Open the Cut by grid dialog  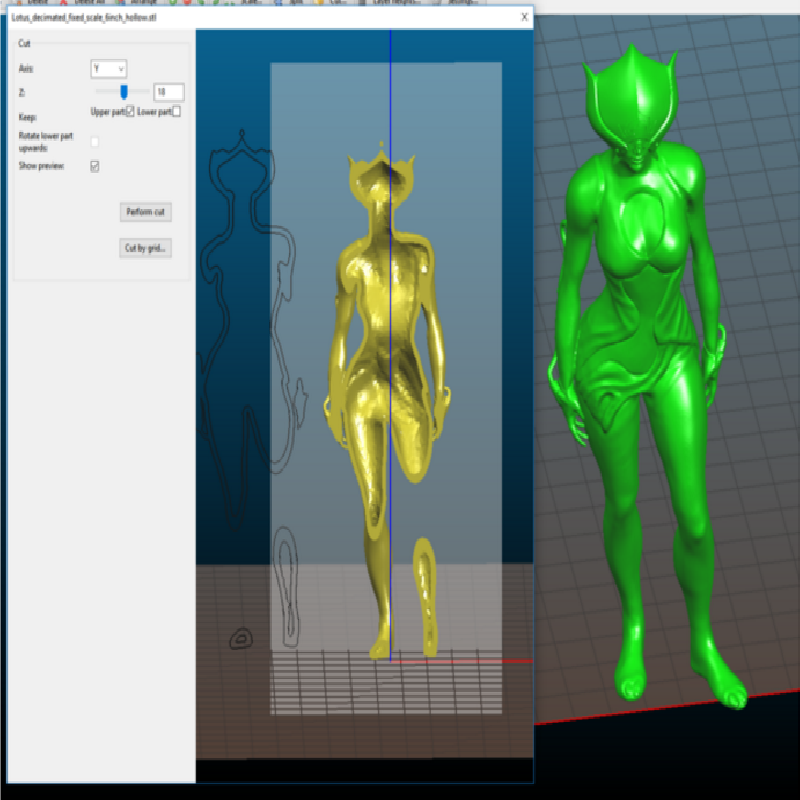pos(145,248)
